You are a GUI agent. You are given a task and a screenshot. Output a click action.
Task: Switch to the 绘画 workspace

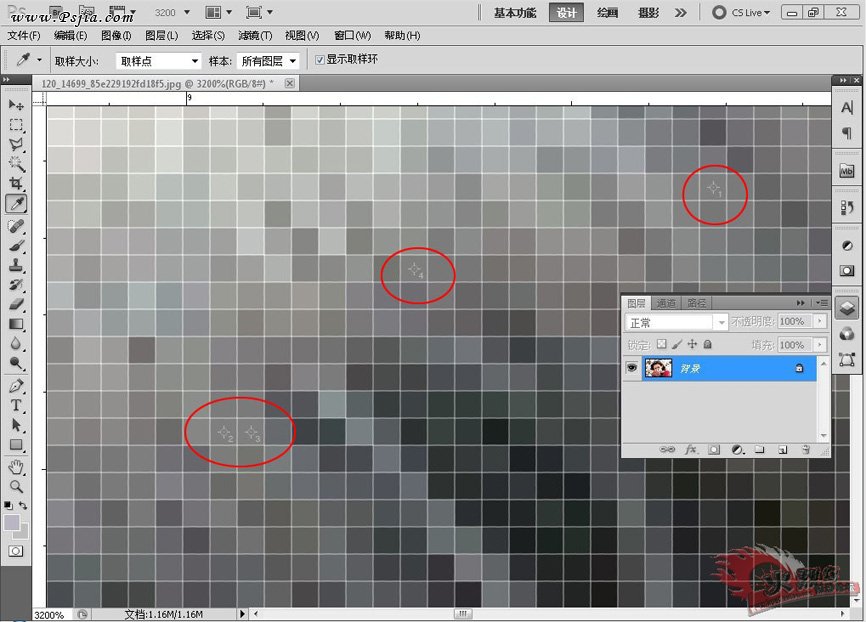[607, 13]
